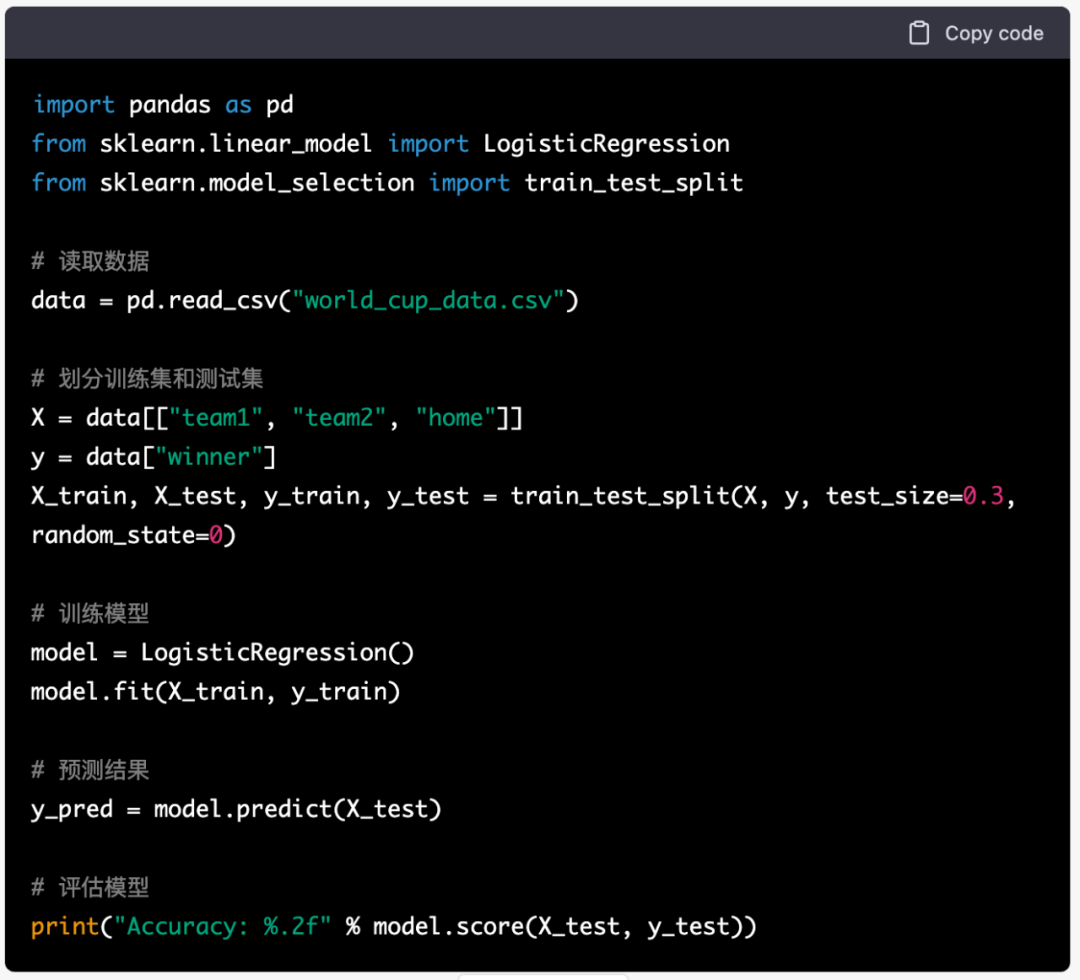
Task: Click the Copy code label
Action: (x=994, y=33)
